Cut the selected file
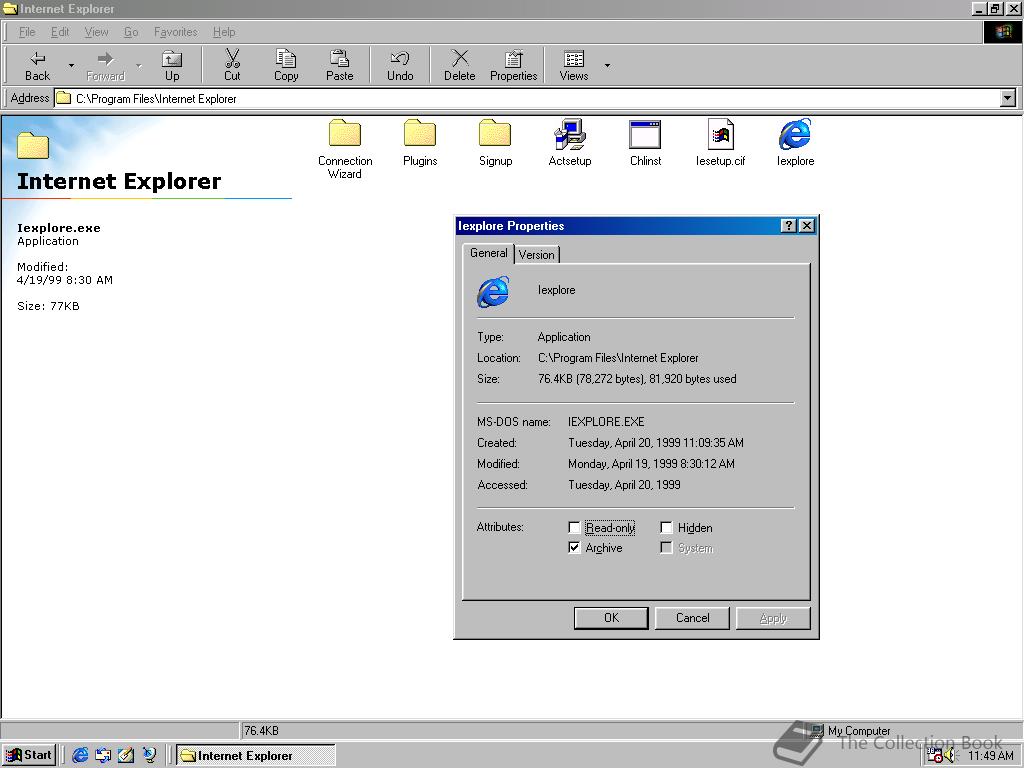This screenshot has height=768, width=1024. tap(232, 65)
